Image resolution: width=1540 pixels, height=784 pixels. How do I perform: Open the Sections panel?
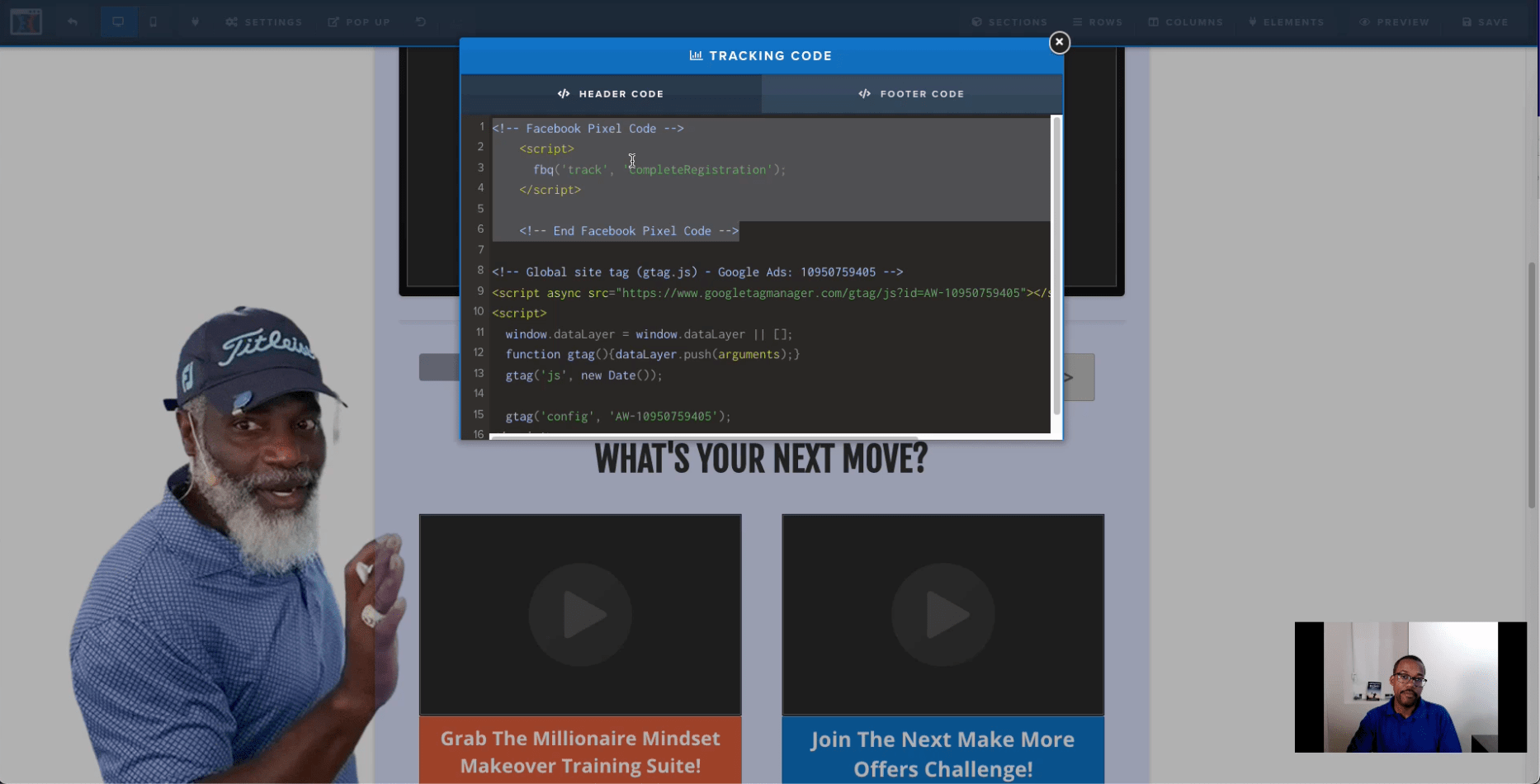click(1009, 22)
